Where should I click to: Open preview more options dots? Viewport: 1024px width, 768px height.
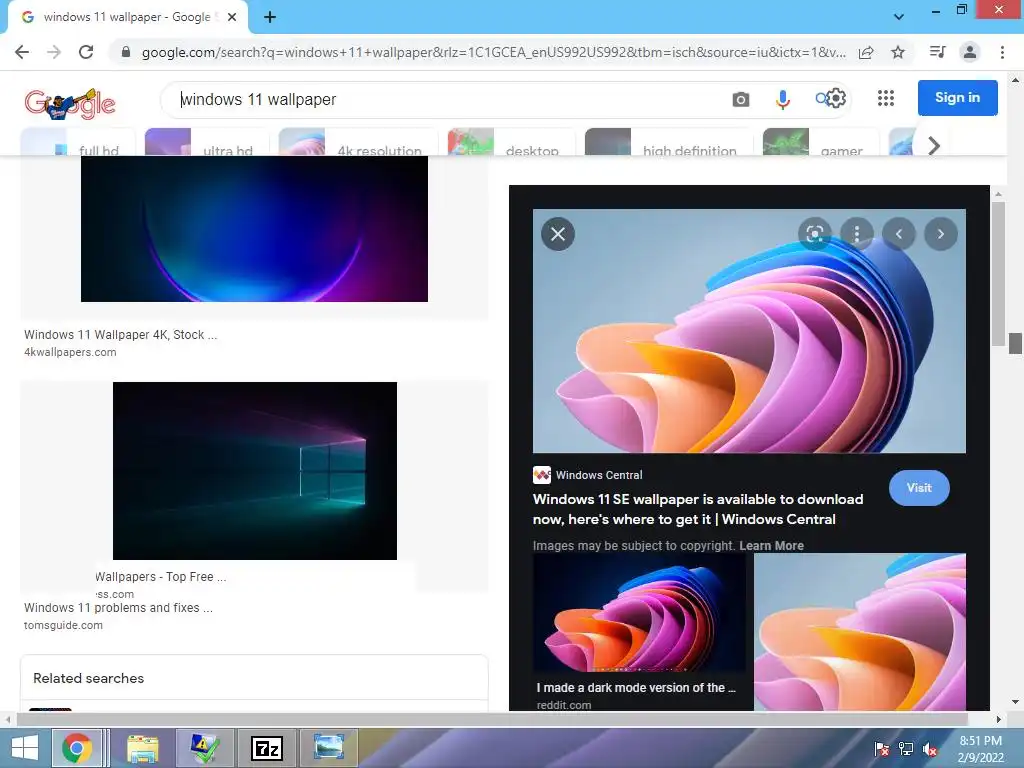(x=857, y=234)
